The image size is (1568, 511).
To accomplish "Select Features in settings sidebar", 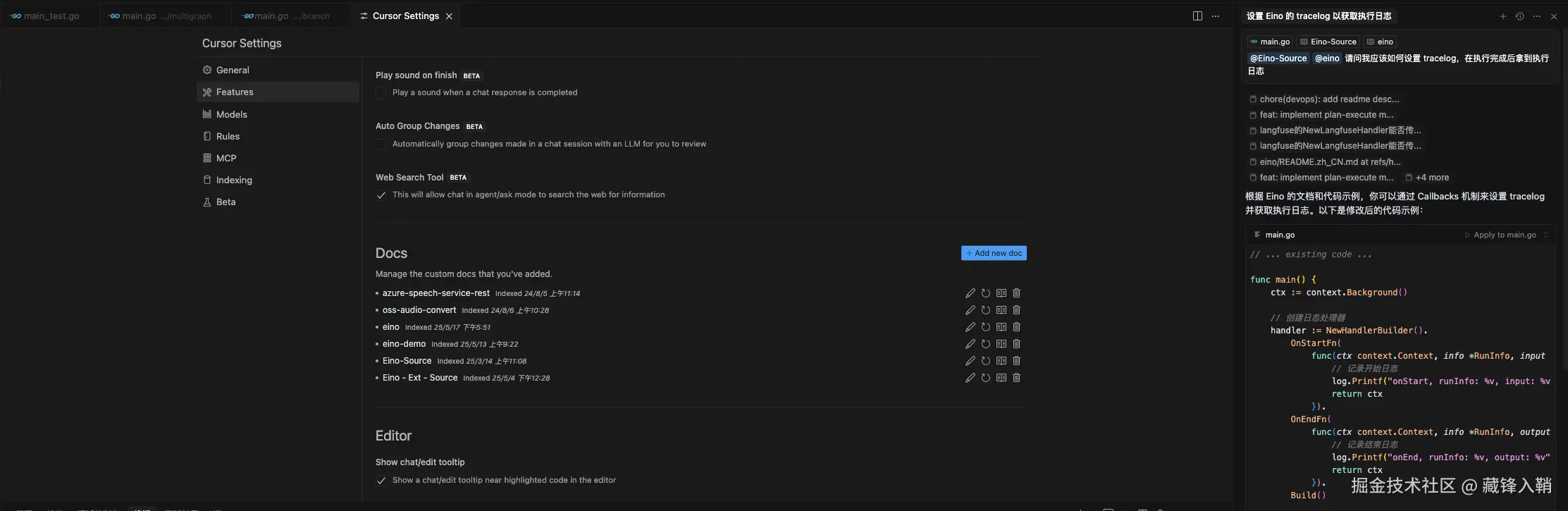I will click(x=278, y=92).
